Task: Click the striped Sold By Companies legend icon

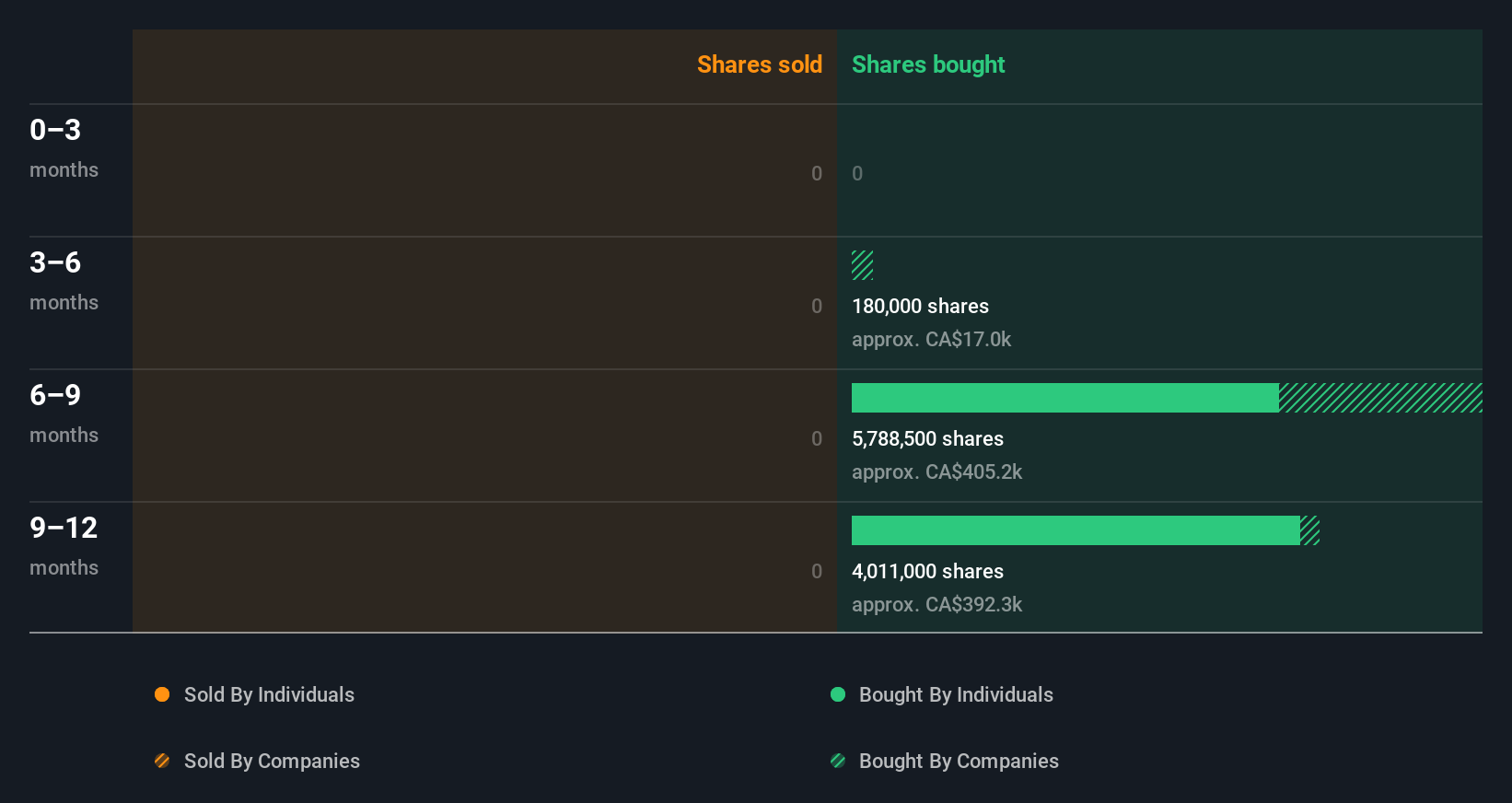Action: (x=162, y=761)
